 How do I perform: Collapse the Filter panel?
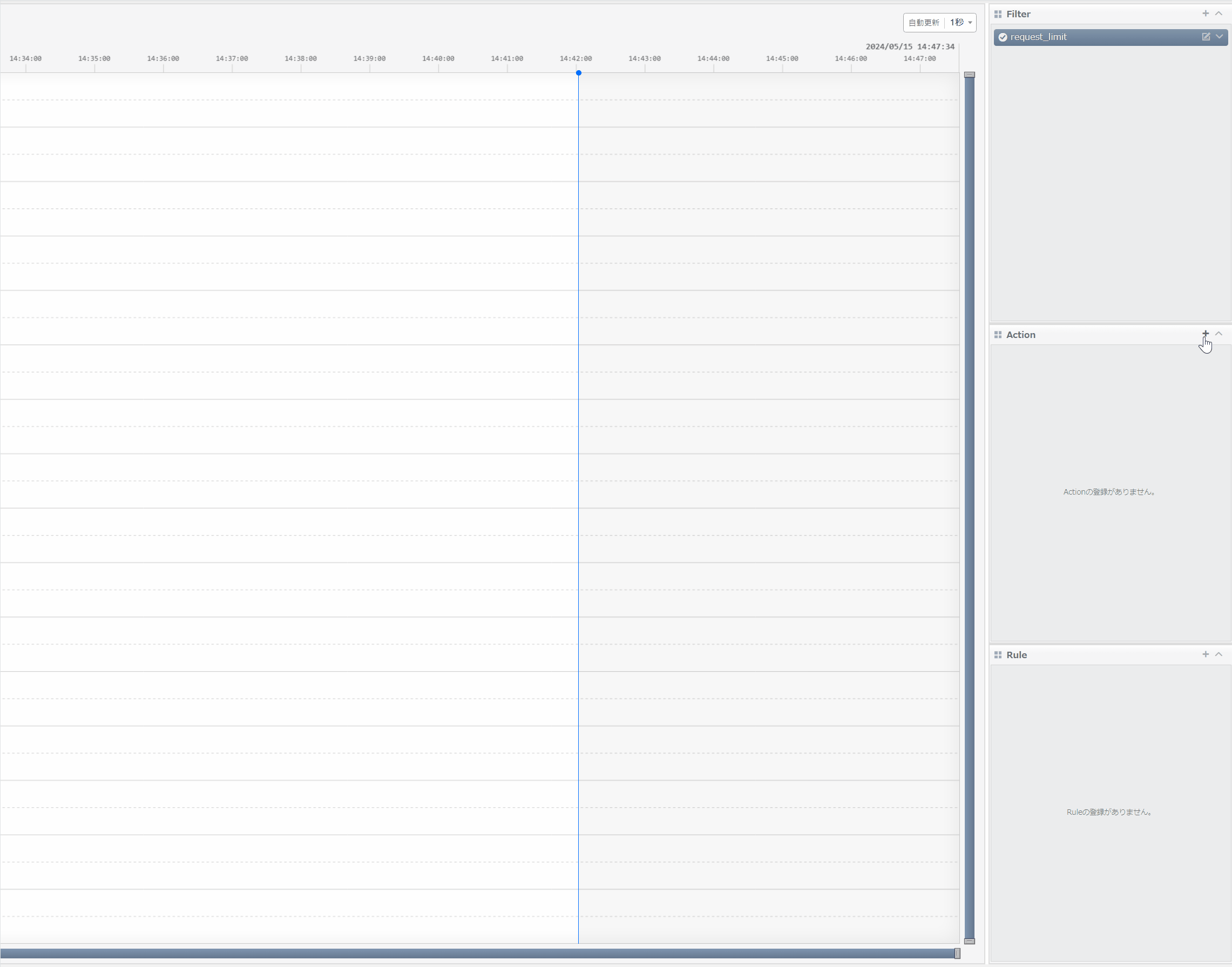1219,13
